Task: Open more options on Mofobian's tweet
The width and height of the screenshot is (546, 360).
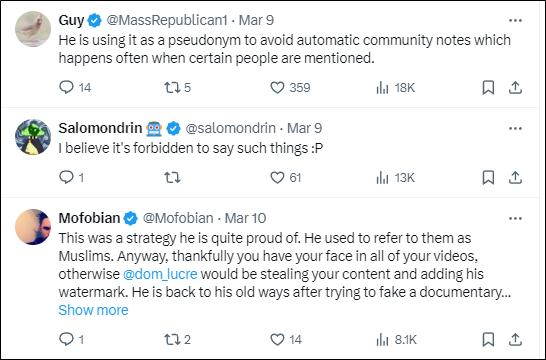Action: 515,219
